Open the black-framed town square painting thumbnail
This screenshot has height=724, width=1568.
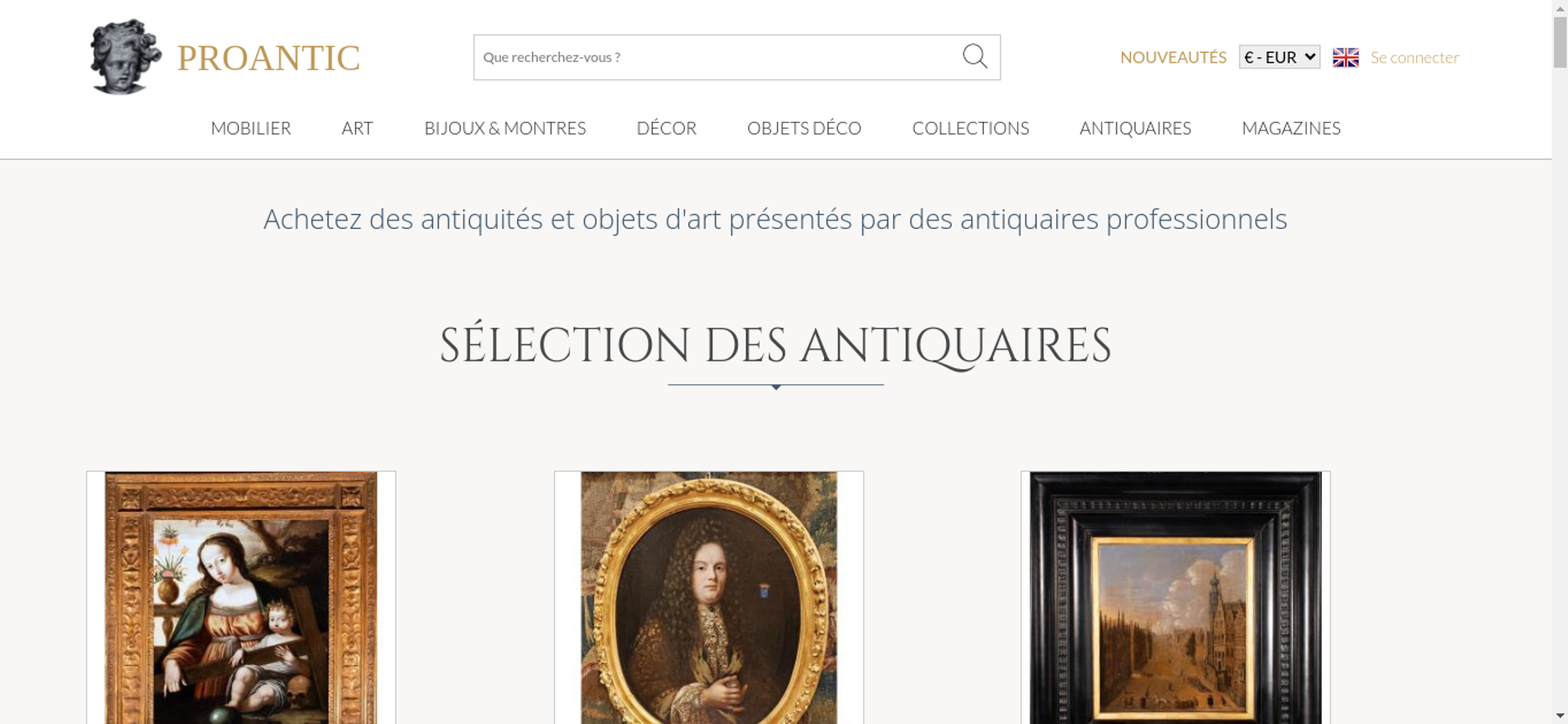(1175, 598)
